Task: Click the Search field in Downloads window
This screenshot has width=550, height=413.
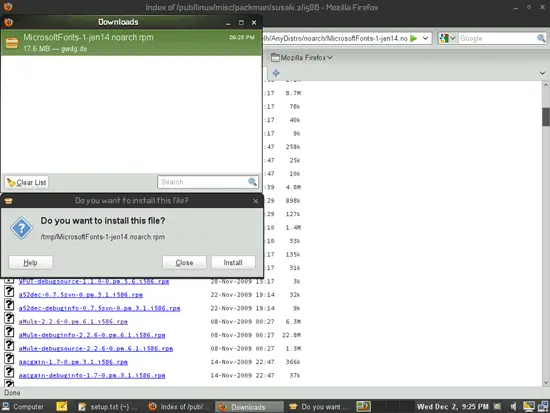Action: pos(203,182)
